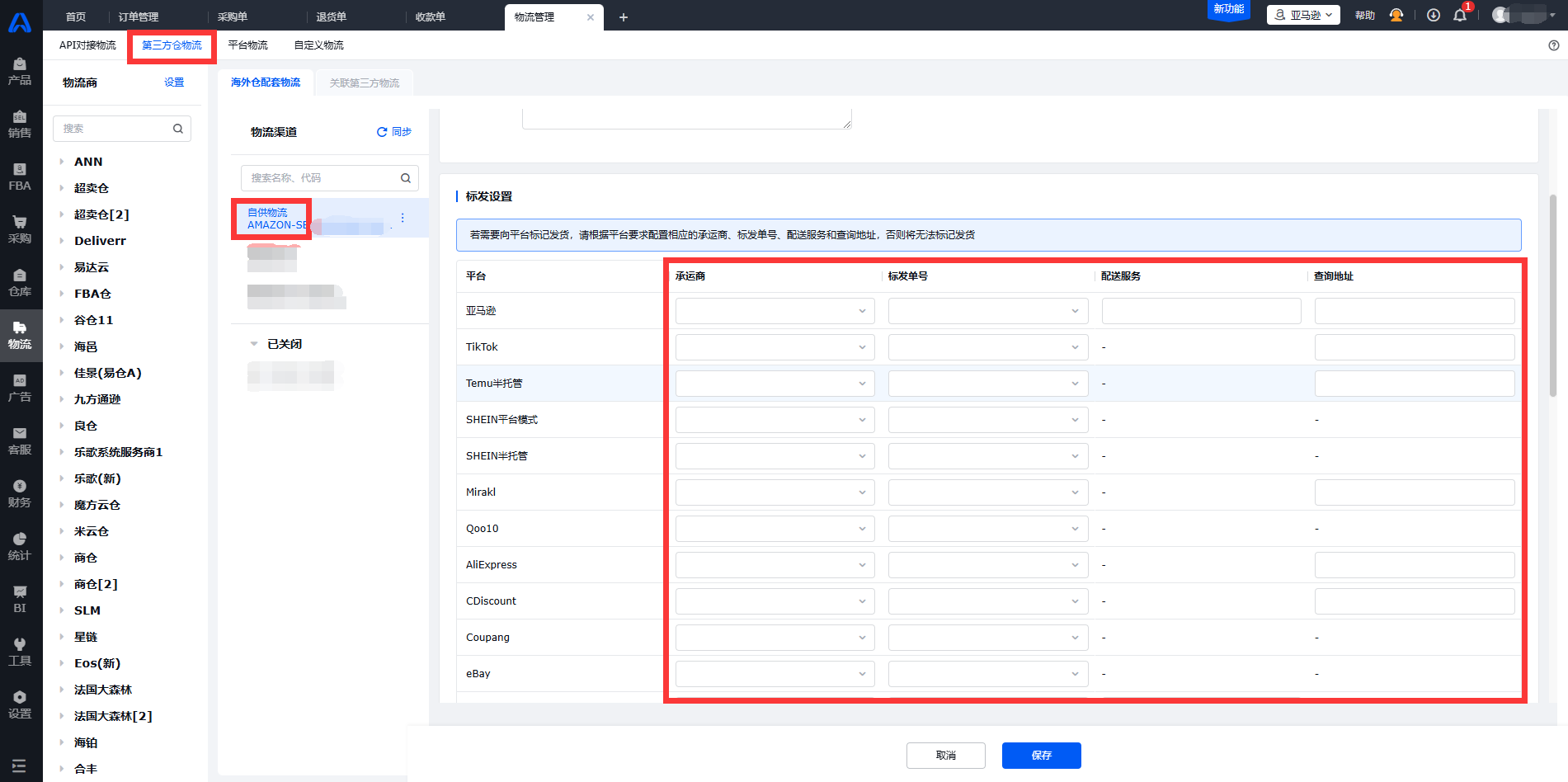Open the 工具 sidebar module
Image resolution: width=1568 pixels, height=782 pixels.
click(20, 652)
